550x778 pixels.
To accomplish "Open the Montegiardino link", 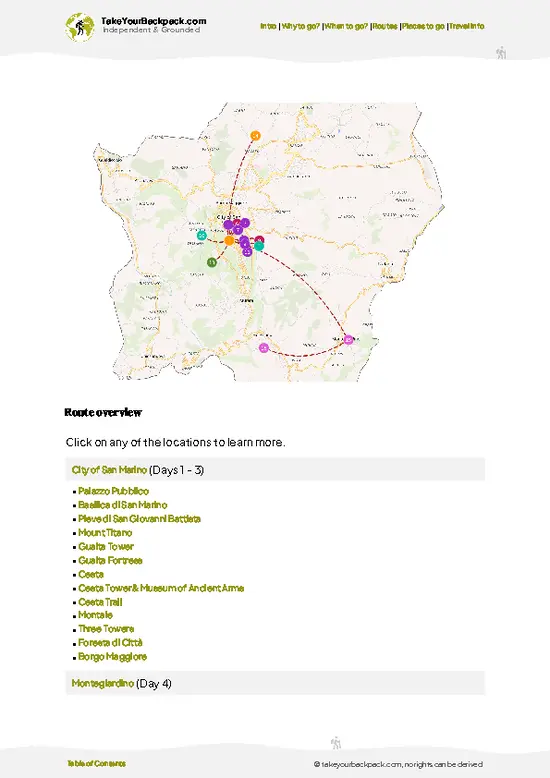I will [x=103, y=684].
